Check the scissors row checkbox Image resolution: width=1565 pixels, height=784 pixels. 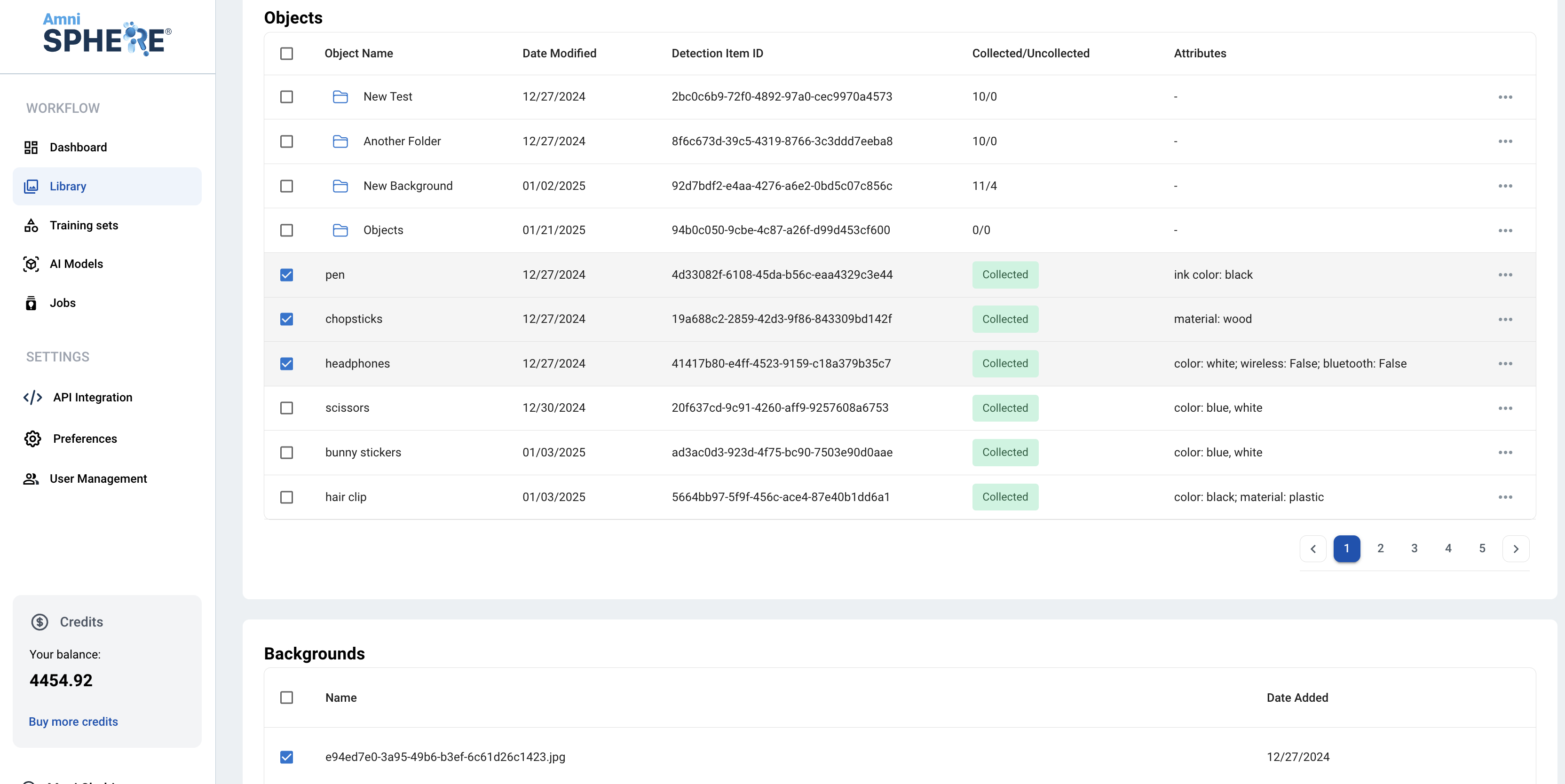click(x=287, y=408)
